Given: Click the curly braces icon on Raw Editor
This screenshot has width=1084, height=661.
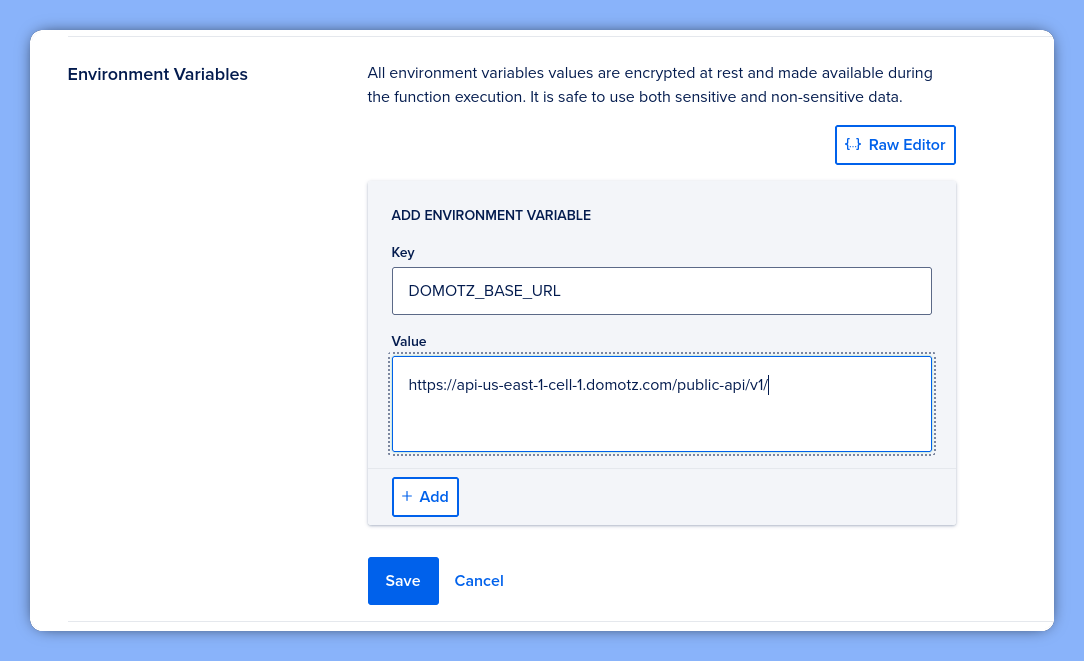Looking at the screenshot, I should pos(853,144).
